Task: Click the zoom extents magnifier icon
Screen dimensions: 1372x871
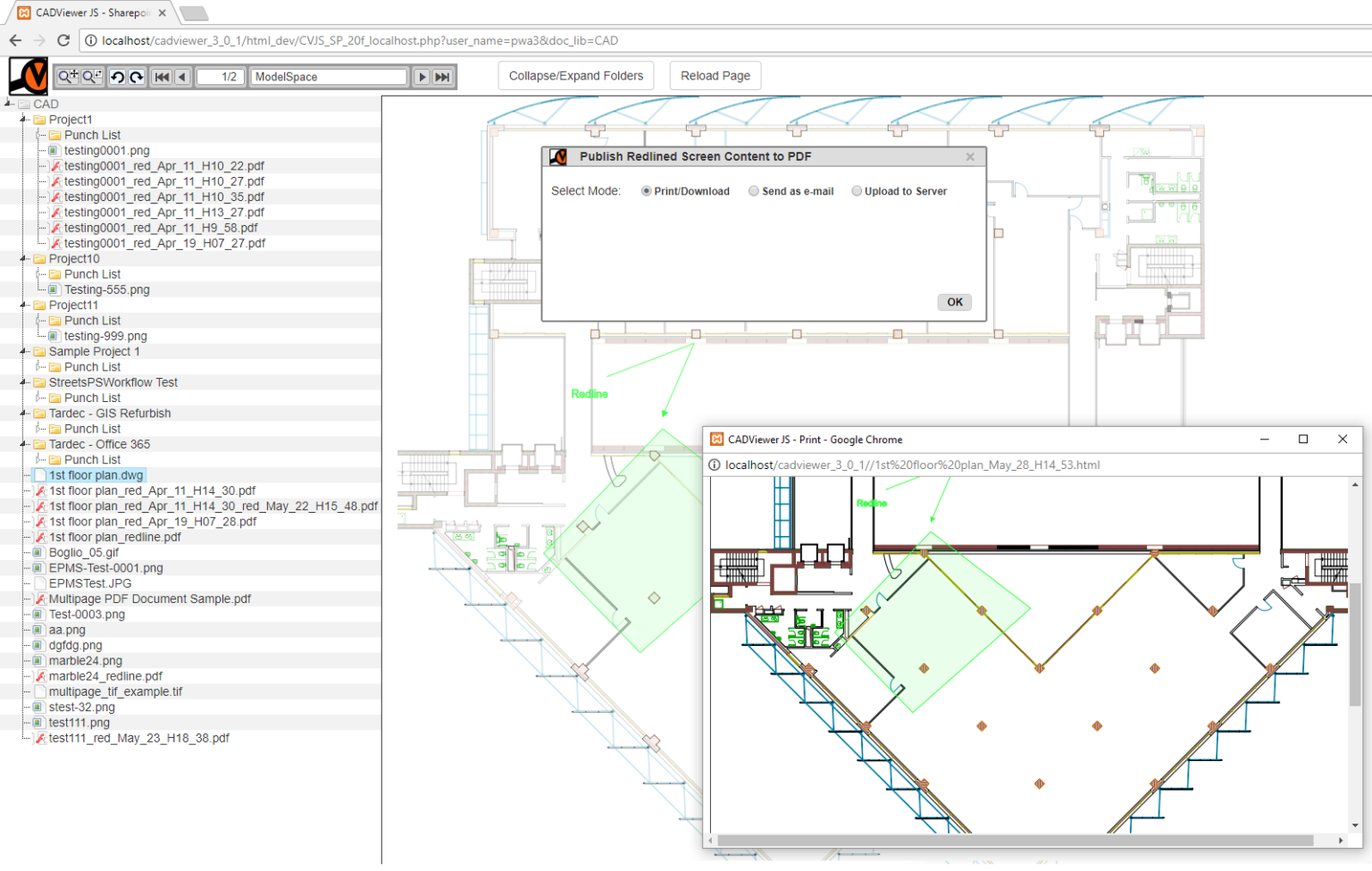Action: pos(68,77)
